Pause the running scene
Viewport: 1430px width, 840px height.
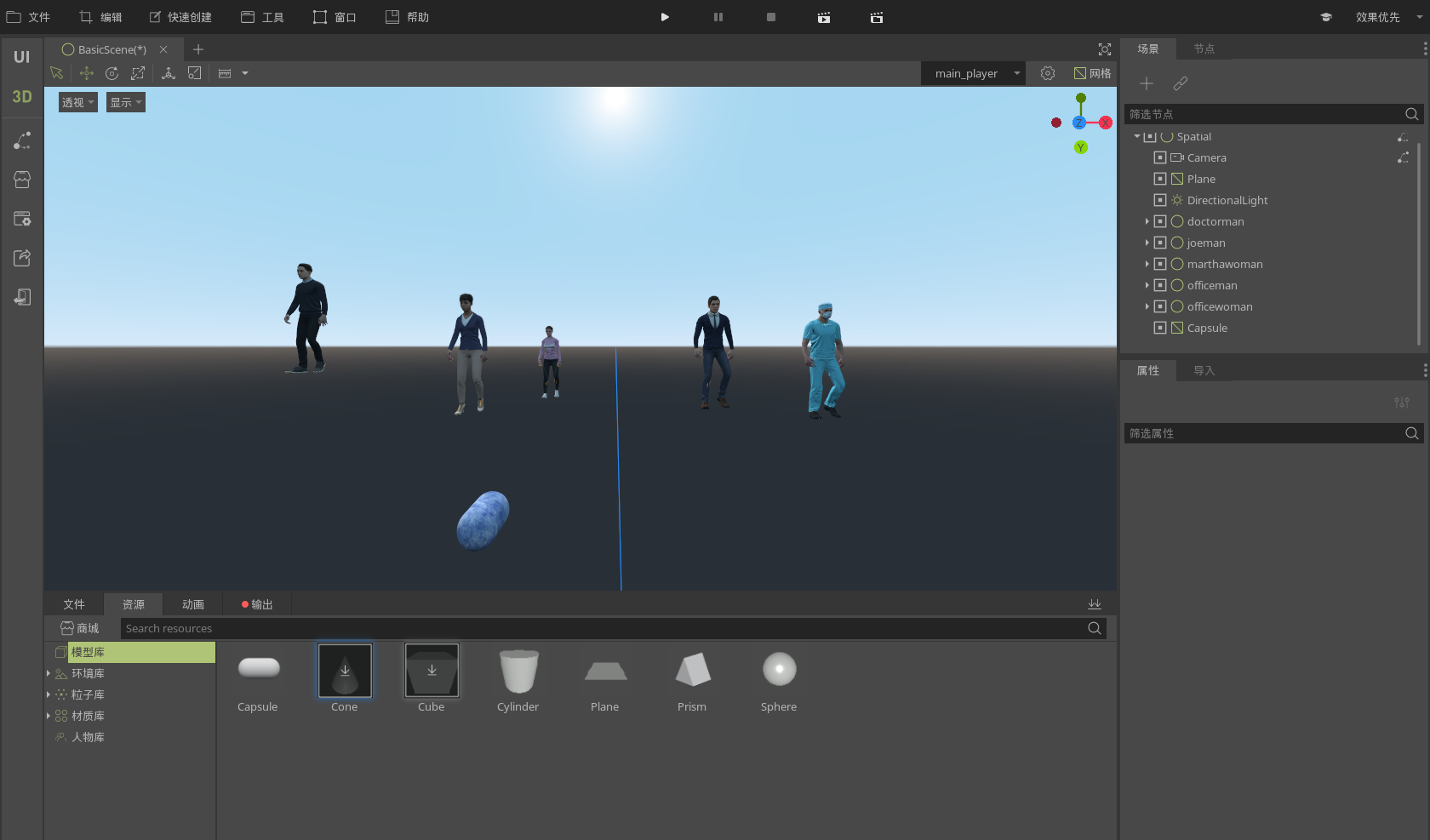[x=718, y=17]
